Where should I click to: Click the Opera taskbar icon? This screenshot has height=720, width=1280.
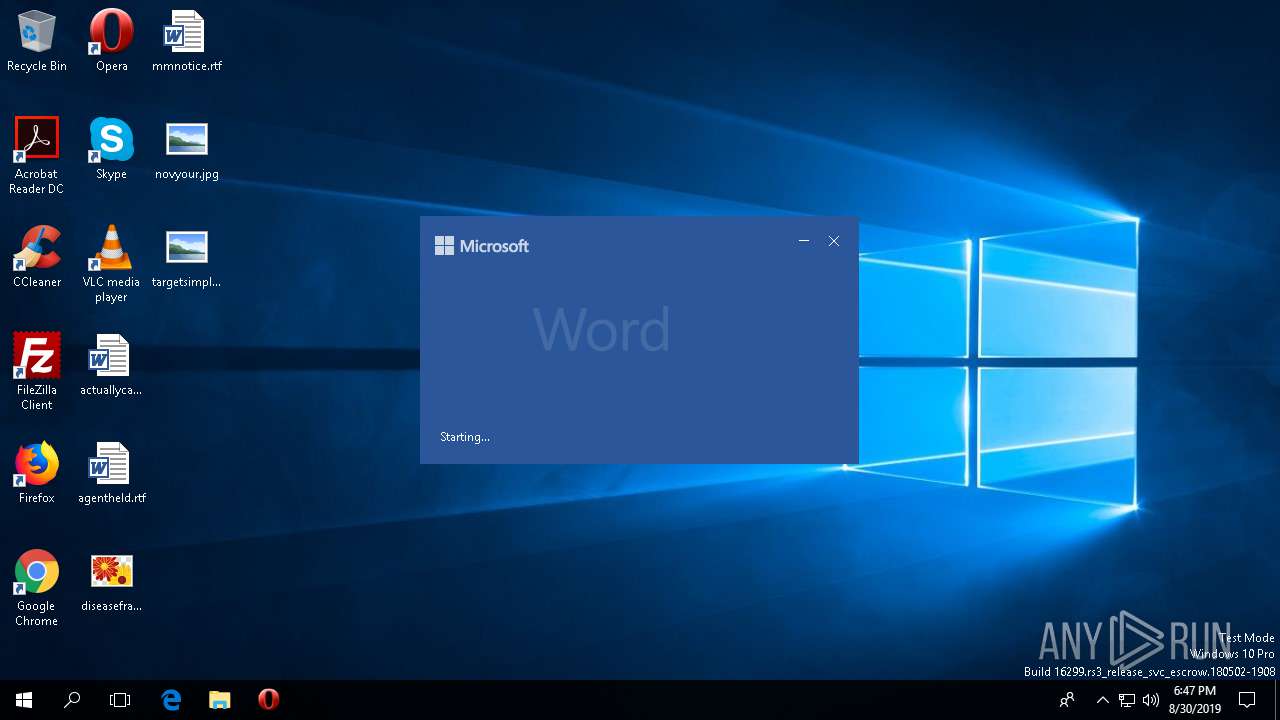point(268,700)
